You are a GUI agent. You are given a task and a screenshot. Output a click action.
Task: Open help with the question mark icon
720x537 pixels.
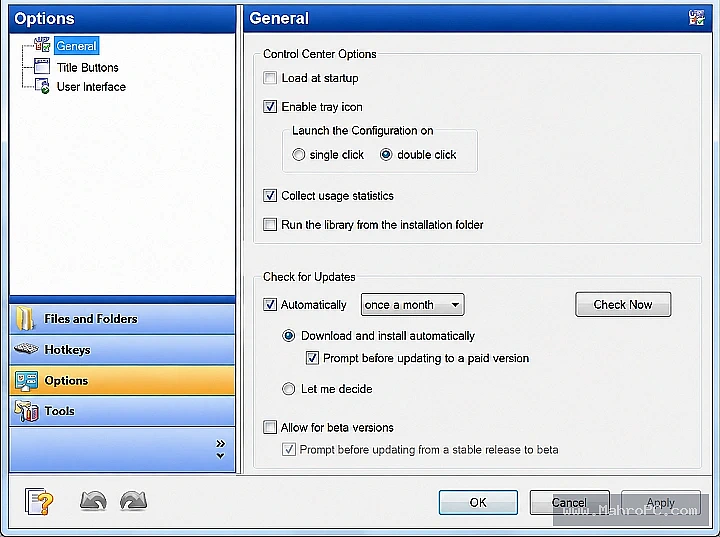click(x=39, y=501)
